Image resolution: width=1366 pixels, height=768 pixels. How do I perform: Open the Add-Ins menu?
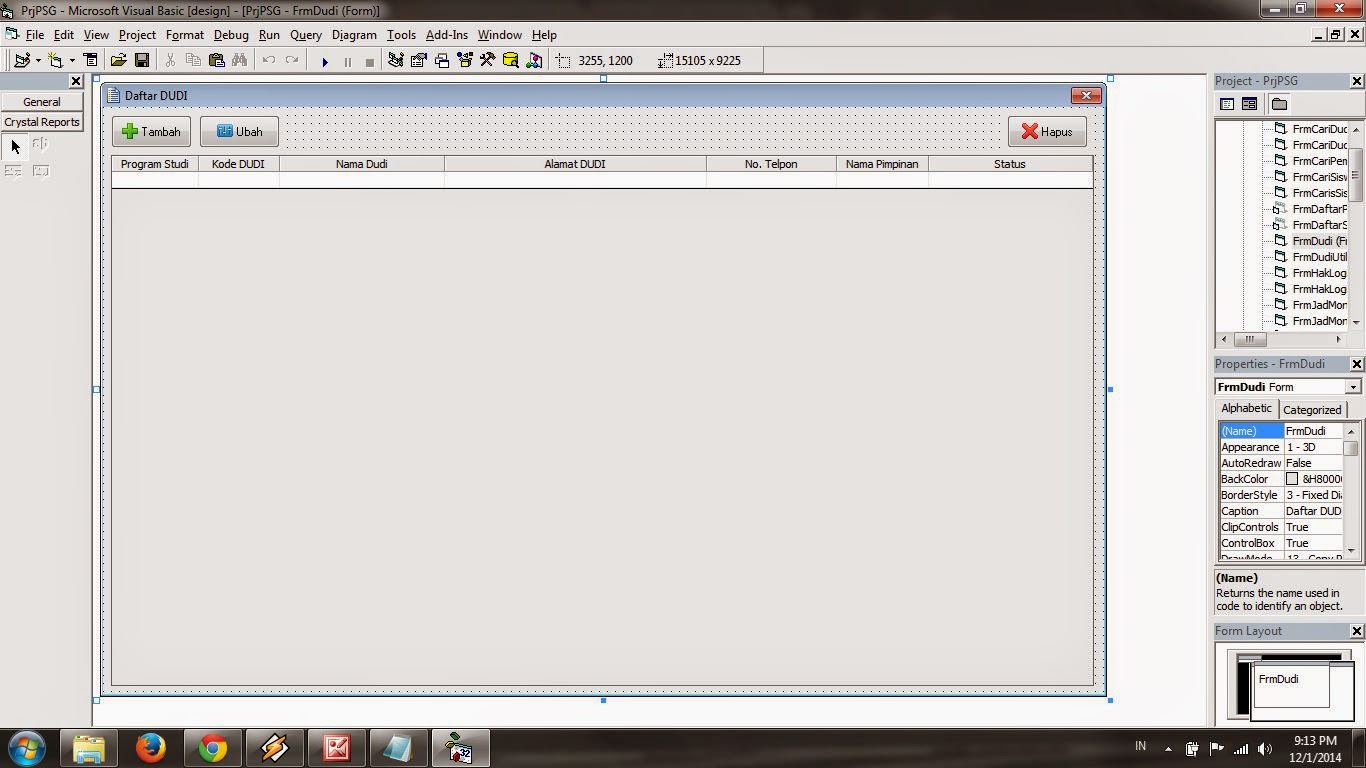[447, 35]
